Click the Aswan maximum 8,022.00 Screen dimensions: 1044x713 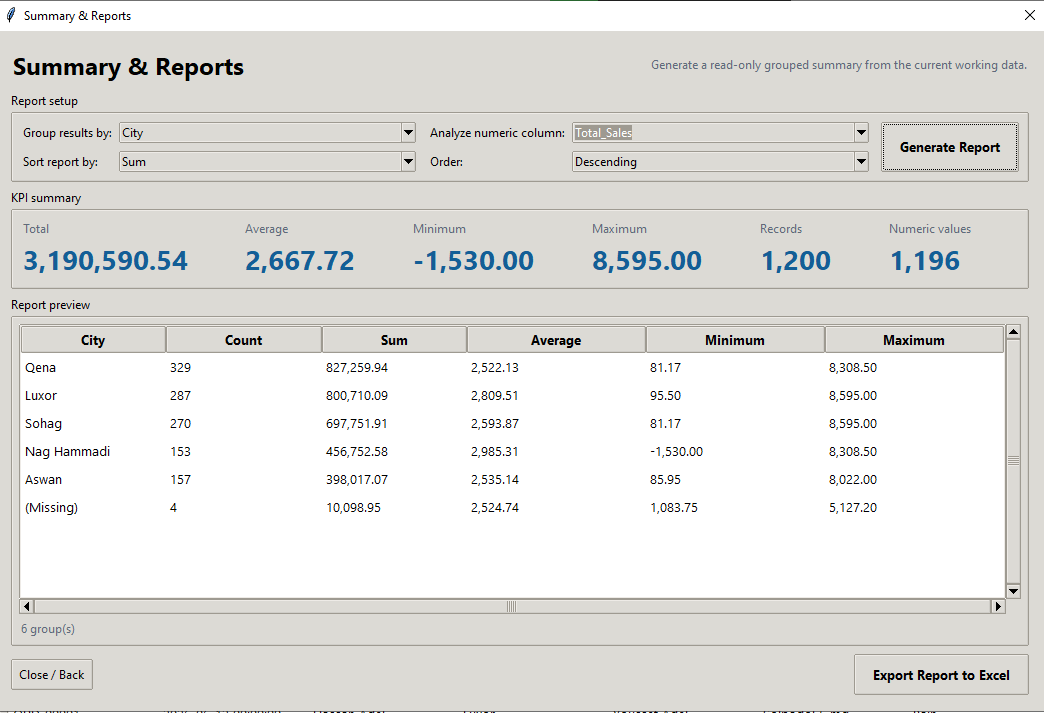click(x=853, y=479)
